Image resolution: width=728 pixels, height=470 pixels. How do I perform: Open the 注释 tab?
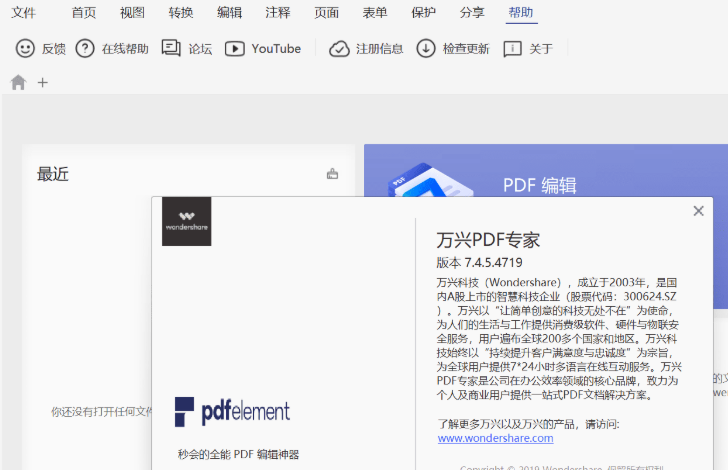pyautogui.click(x=278, y=13)
